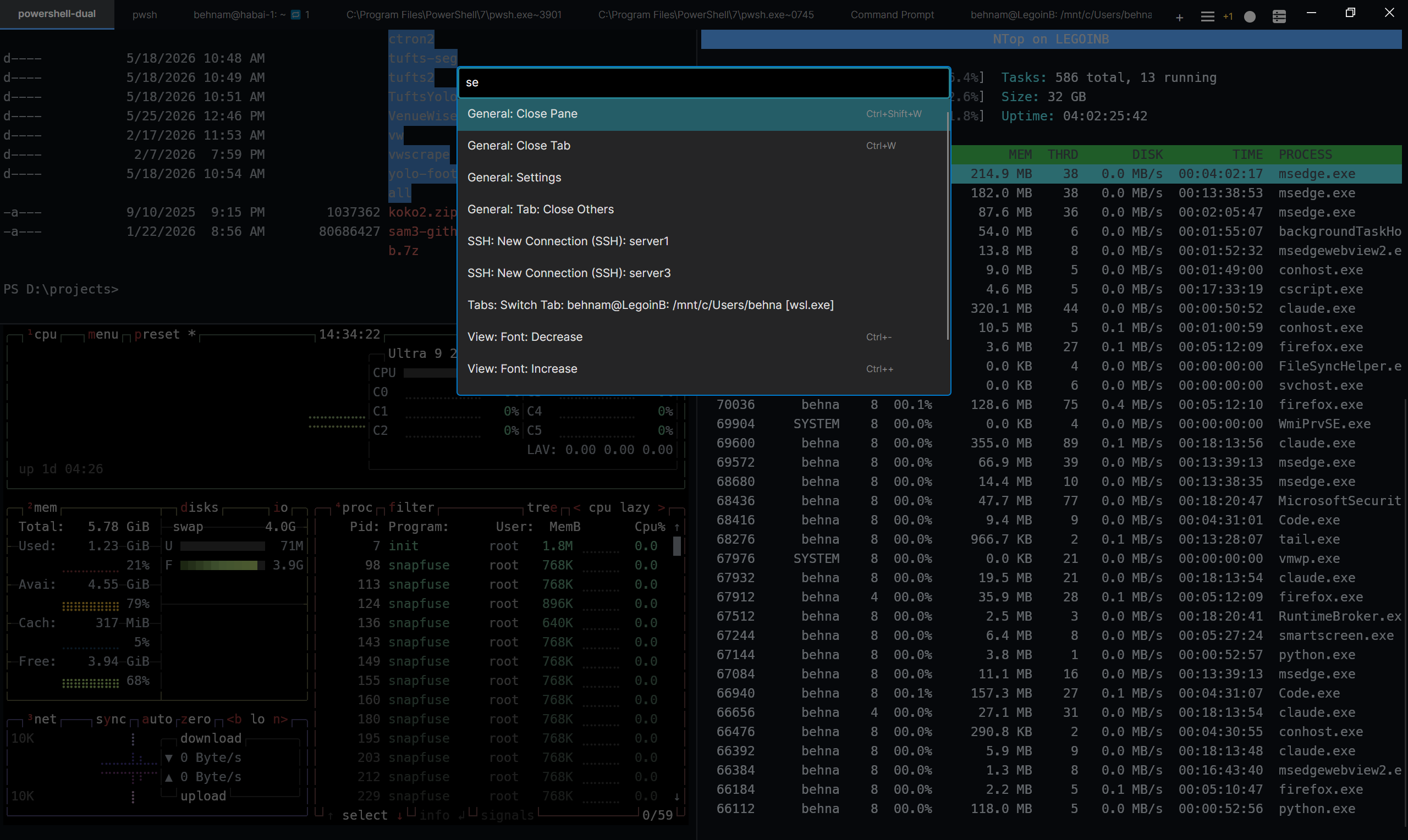Select next network interface 'n>'

coord(280,720)
